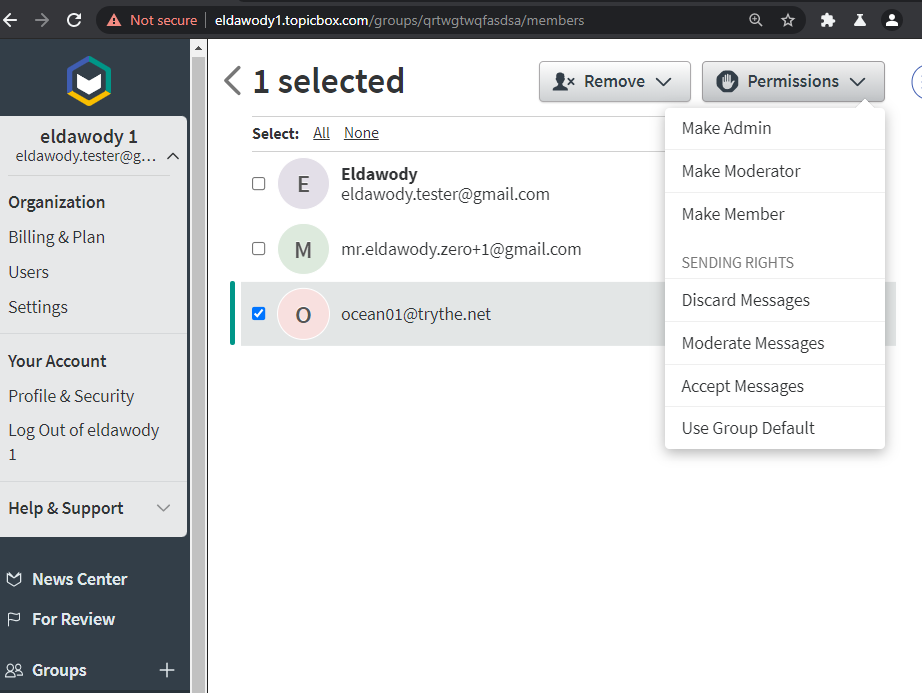
Task: Click the mr.eldawody.zero+1@gmail.com email text
Action: pyautogui.click(x=461, y=249)
